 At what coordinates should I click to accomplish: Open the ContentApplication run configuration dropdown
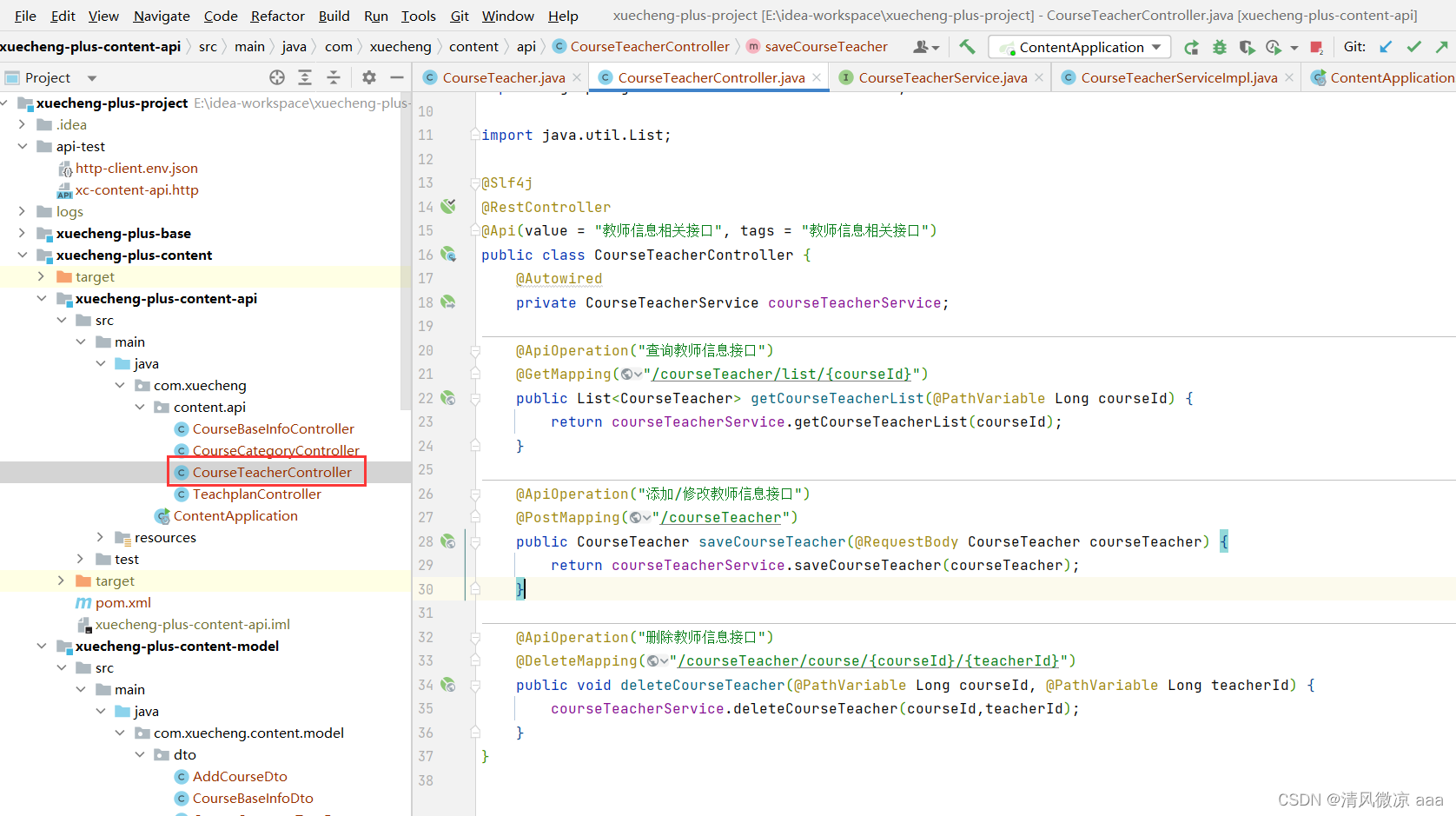(1080, 47)
